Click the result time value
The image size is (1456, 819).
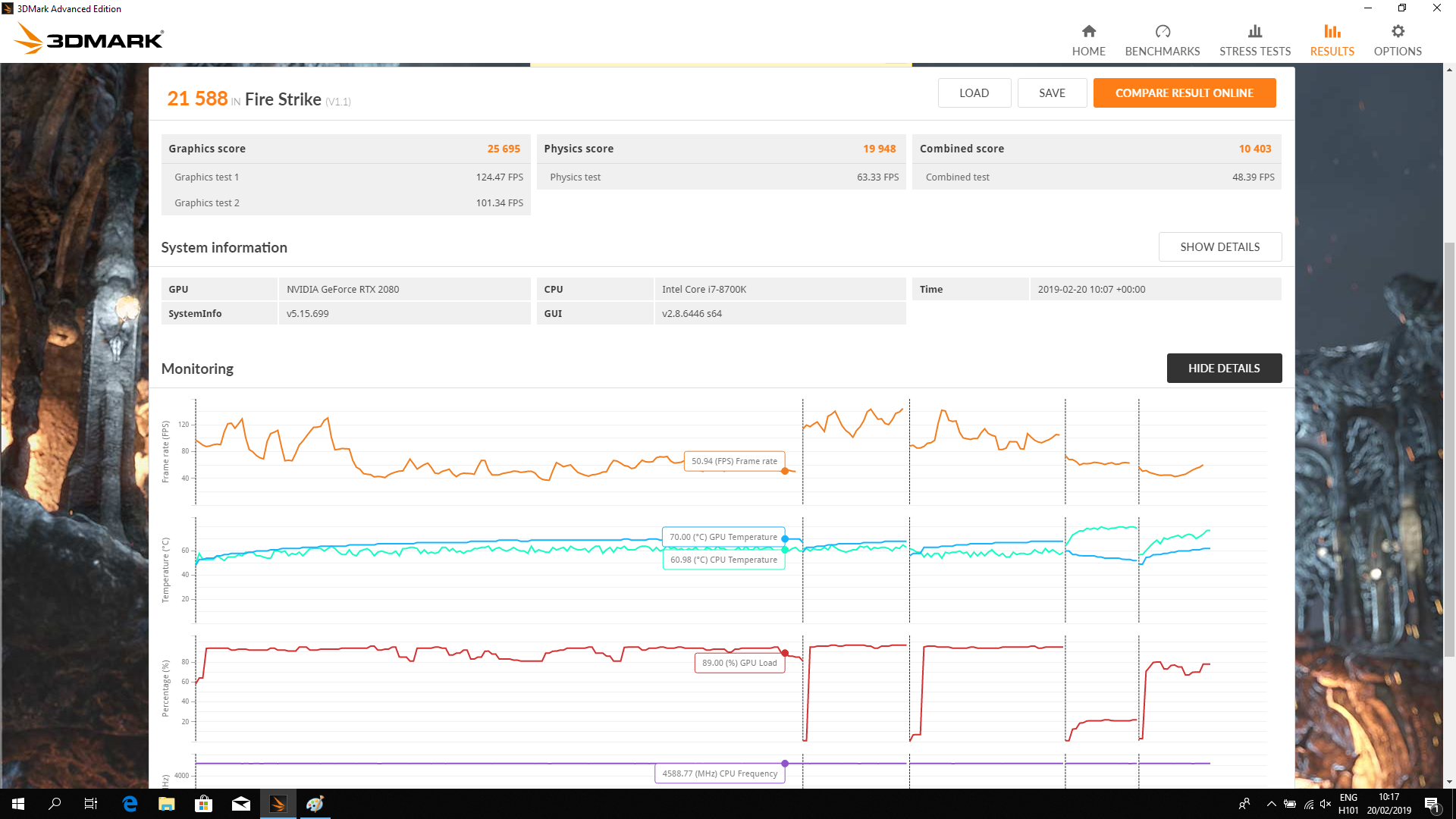coord(1091,289)
